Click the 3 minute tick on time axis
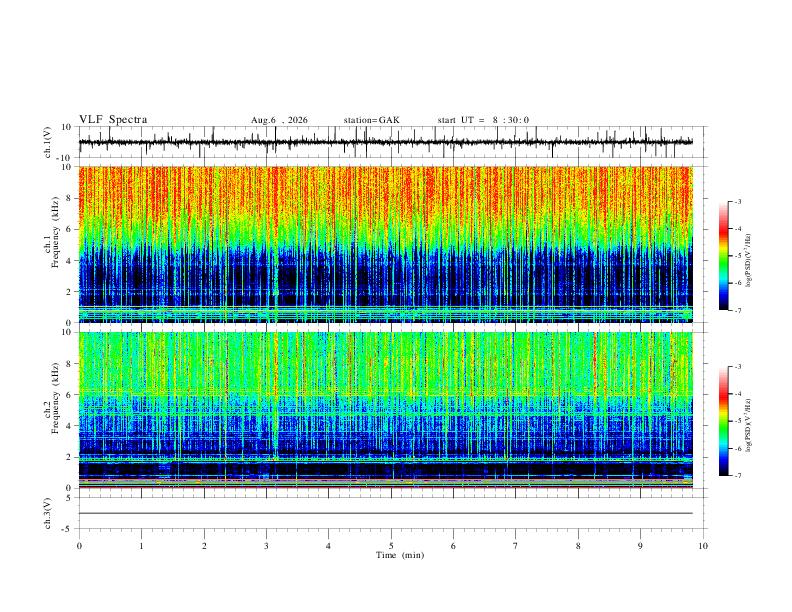Image resolution: width=792 pixels, height=612 pixels. point(266,546)
